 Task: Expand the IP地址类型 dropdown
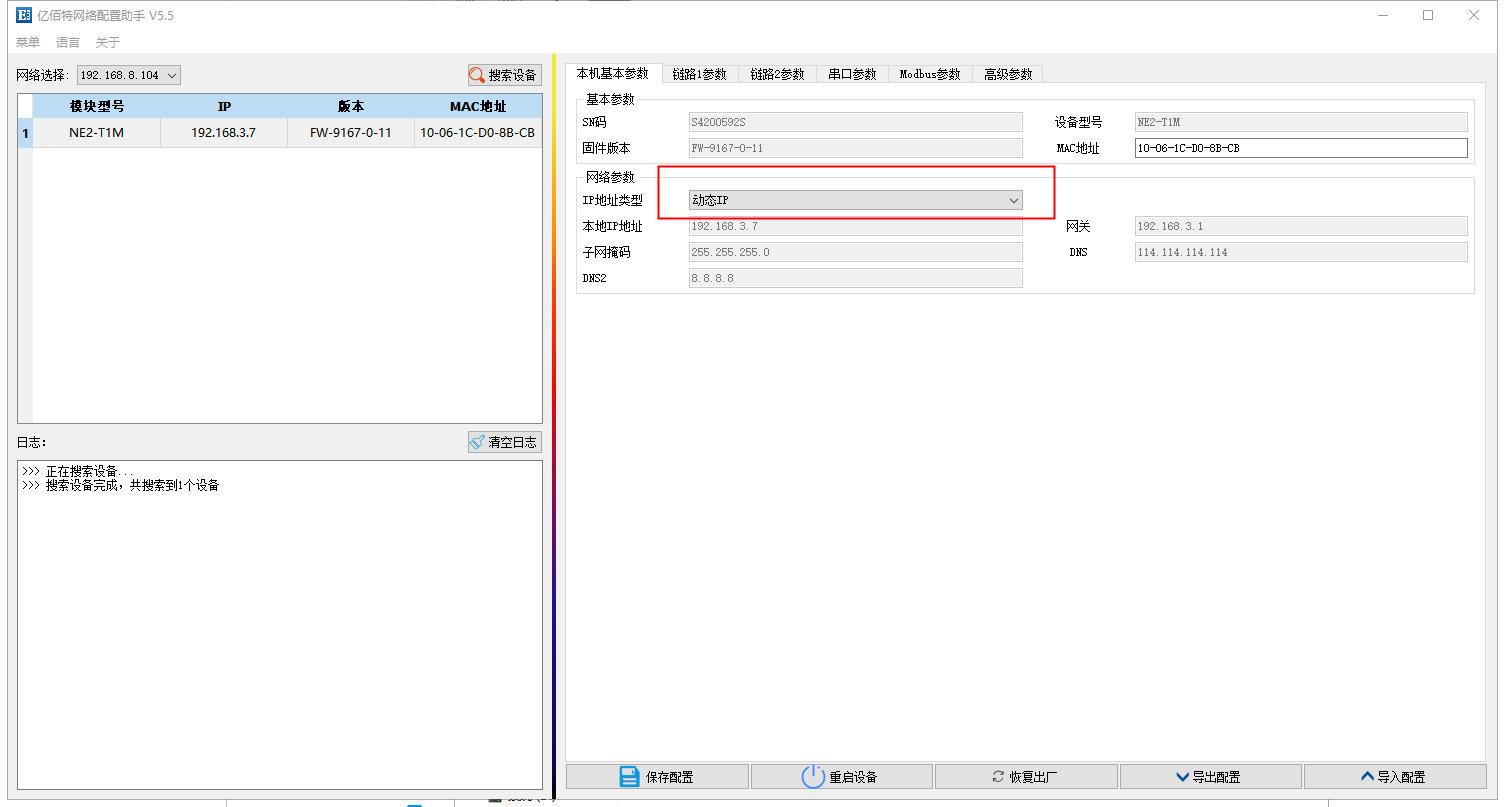coord(855,200)
